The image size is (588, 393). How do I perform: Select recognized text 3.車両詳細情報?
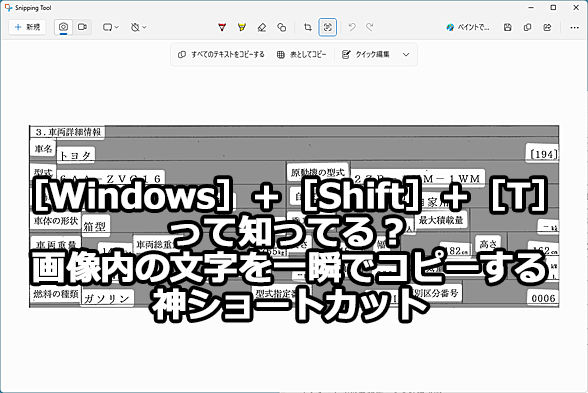coord(68,132)
